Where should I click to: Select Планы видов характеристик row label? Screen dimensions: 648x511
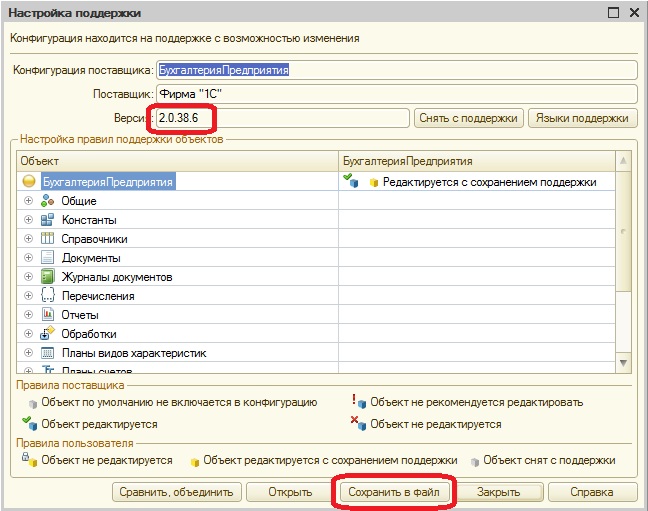pos(134,353)
